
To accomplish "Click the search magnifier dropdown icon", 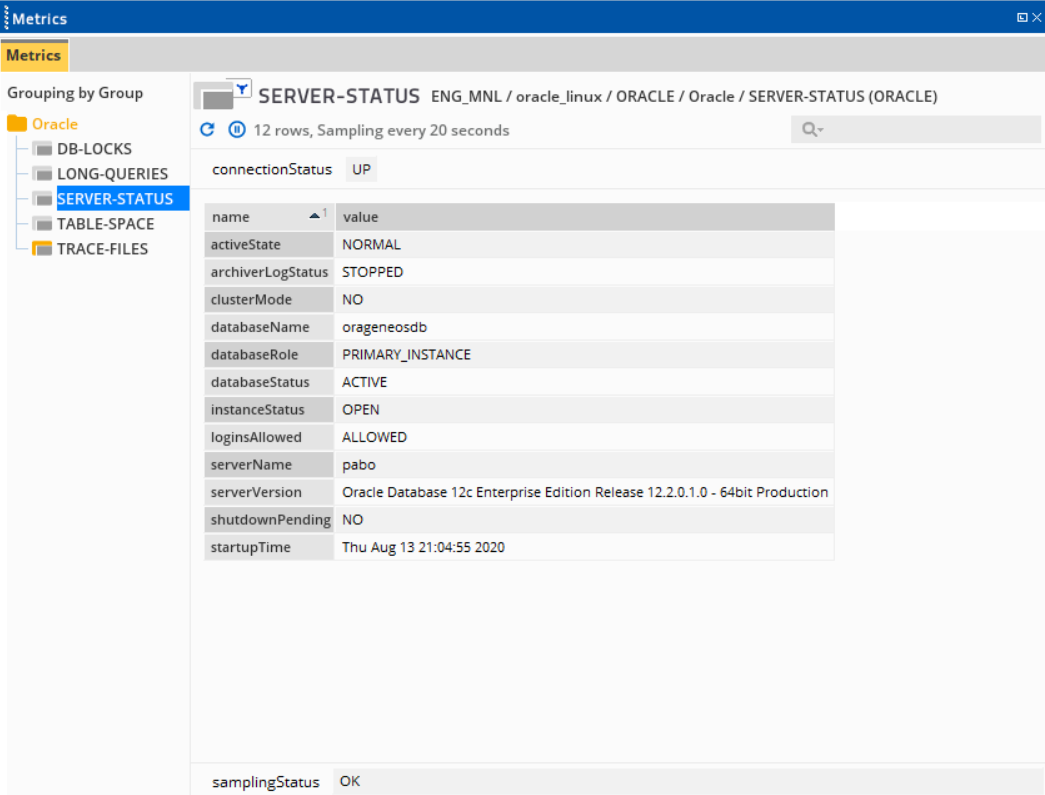I will [x=812, y=129].
